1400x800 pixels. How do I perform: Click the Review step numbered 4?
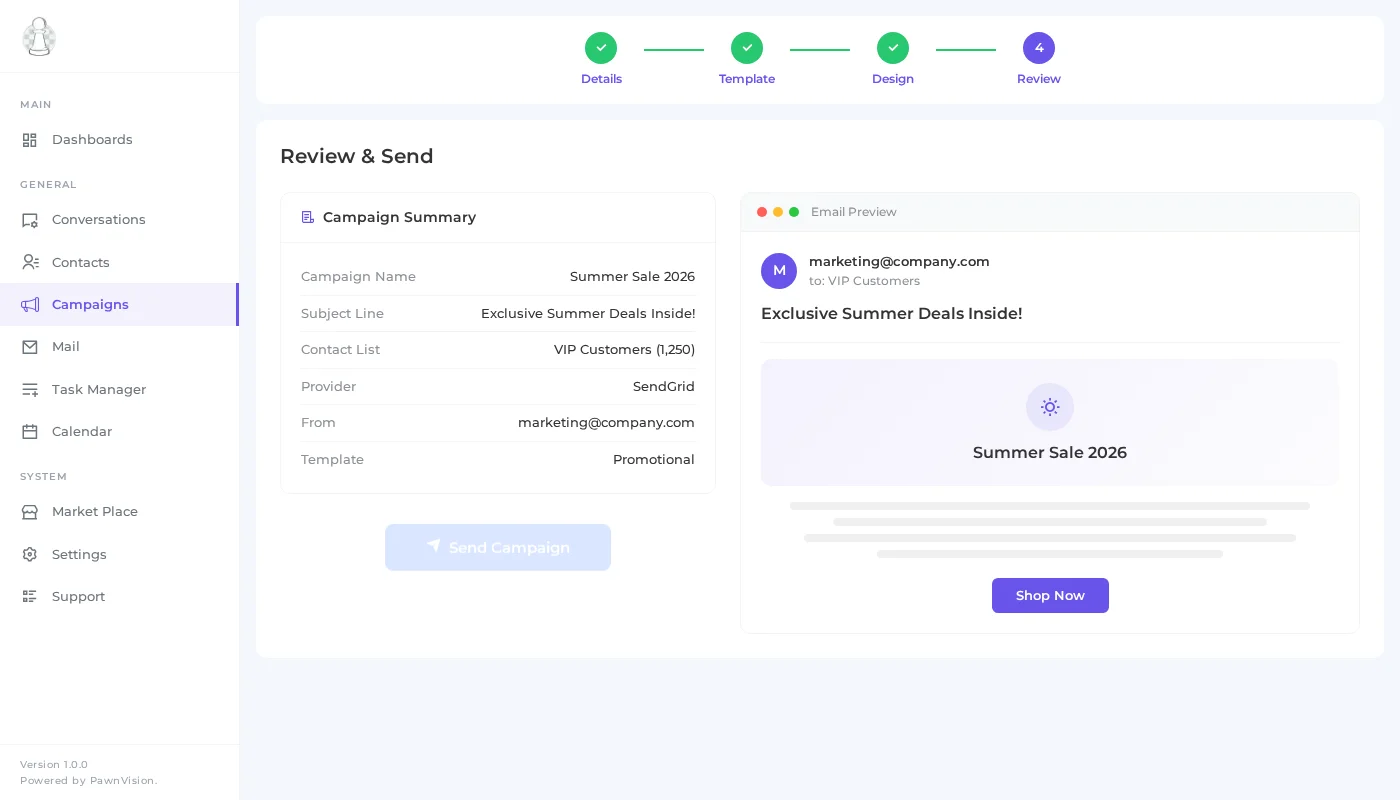pos(1039,48)
